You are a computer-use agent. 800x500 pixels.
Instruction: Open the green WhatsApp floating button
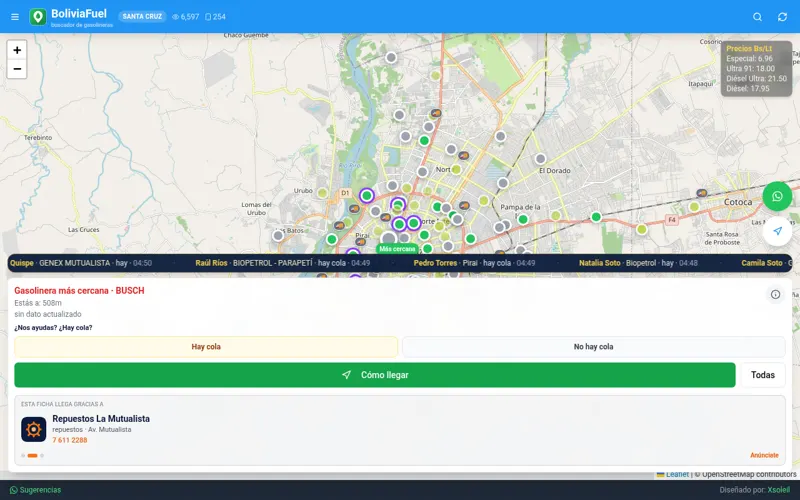pyautogui.click(x=777, y=196)
